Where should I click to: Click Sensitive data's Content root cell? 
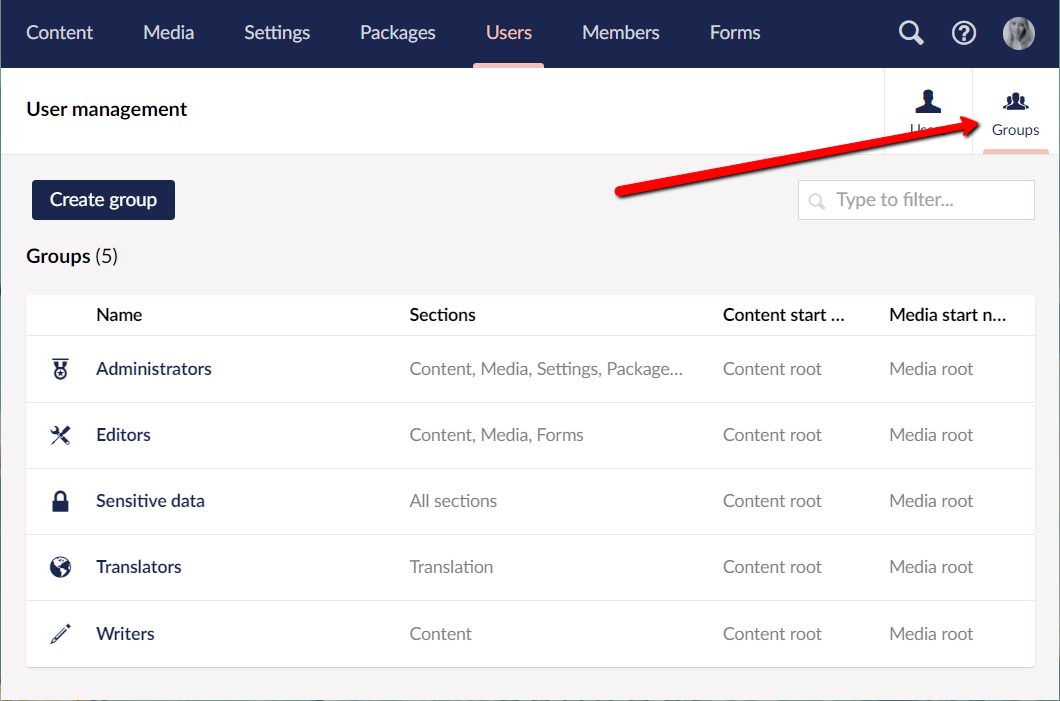pyautogui.click(x=772, y=501)
